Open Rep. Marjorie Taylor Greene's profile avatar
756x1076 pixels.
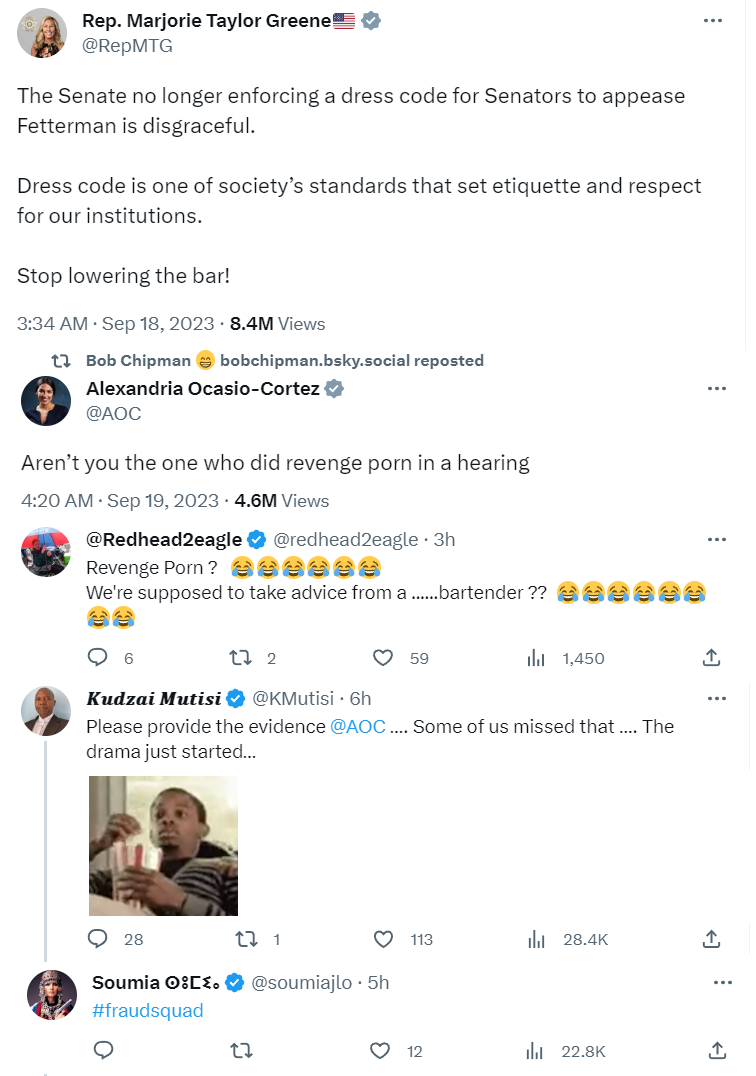pyautogui.click(x=43, y=33)
